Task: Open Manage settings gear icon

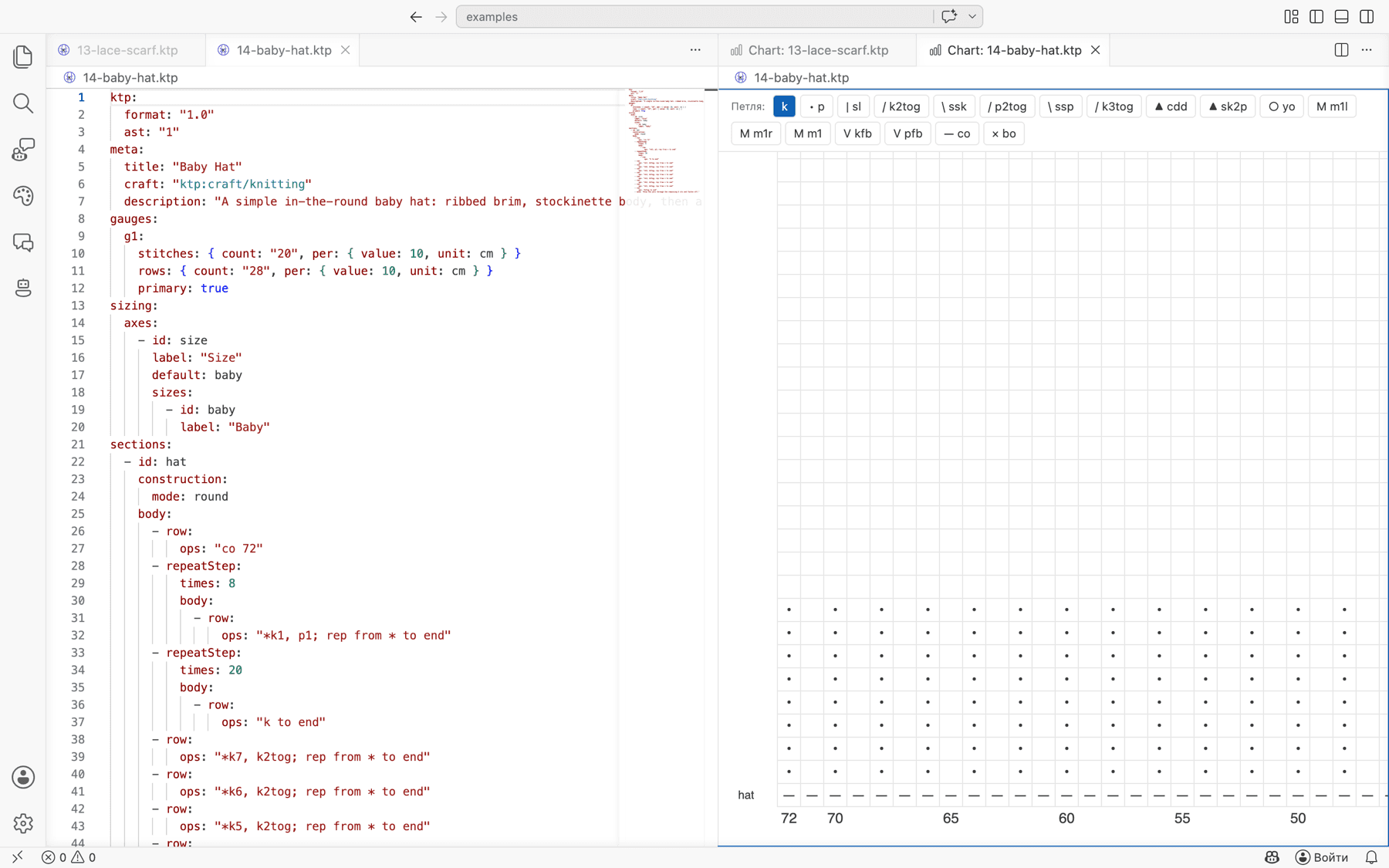Action: point(23,823)
